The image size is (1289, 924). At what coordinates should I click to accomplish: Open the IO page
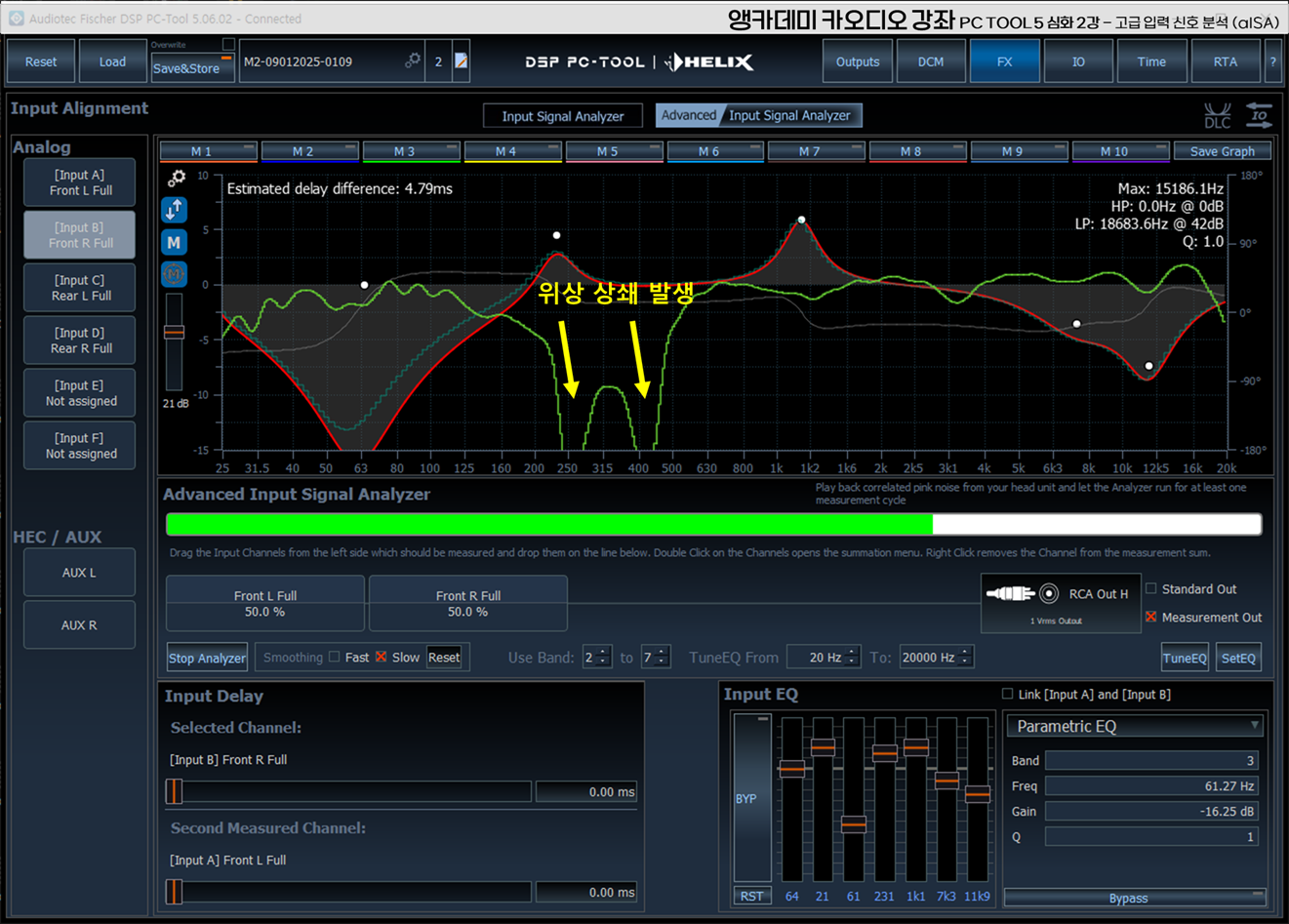click(x=1078, y=61)
